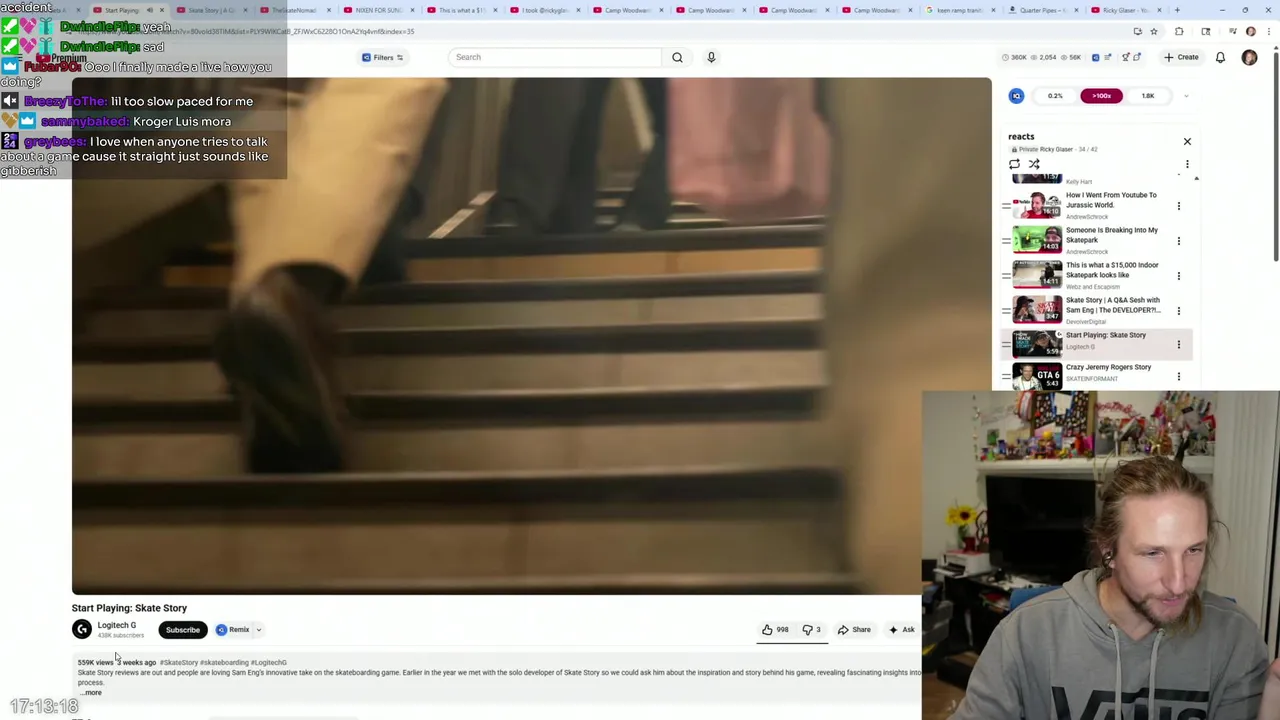Switch to the Ricky Glaser browser tab
This screenshot has width=1280, height=720.
click(1125, 10)
